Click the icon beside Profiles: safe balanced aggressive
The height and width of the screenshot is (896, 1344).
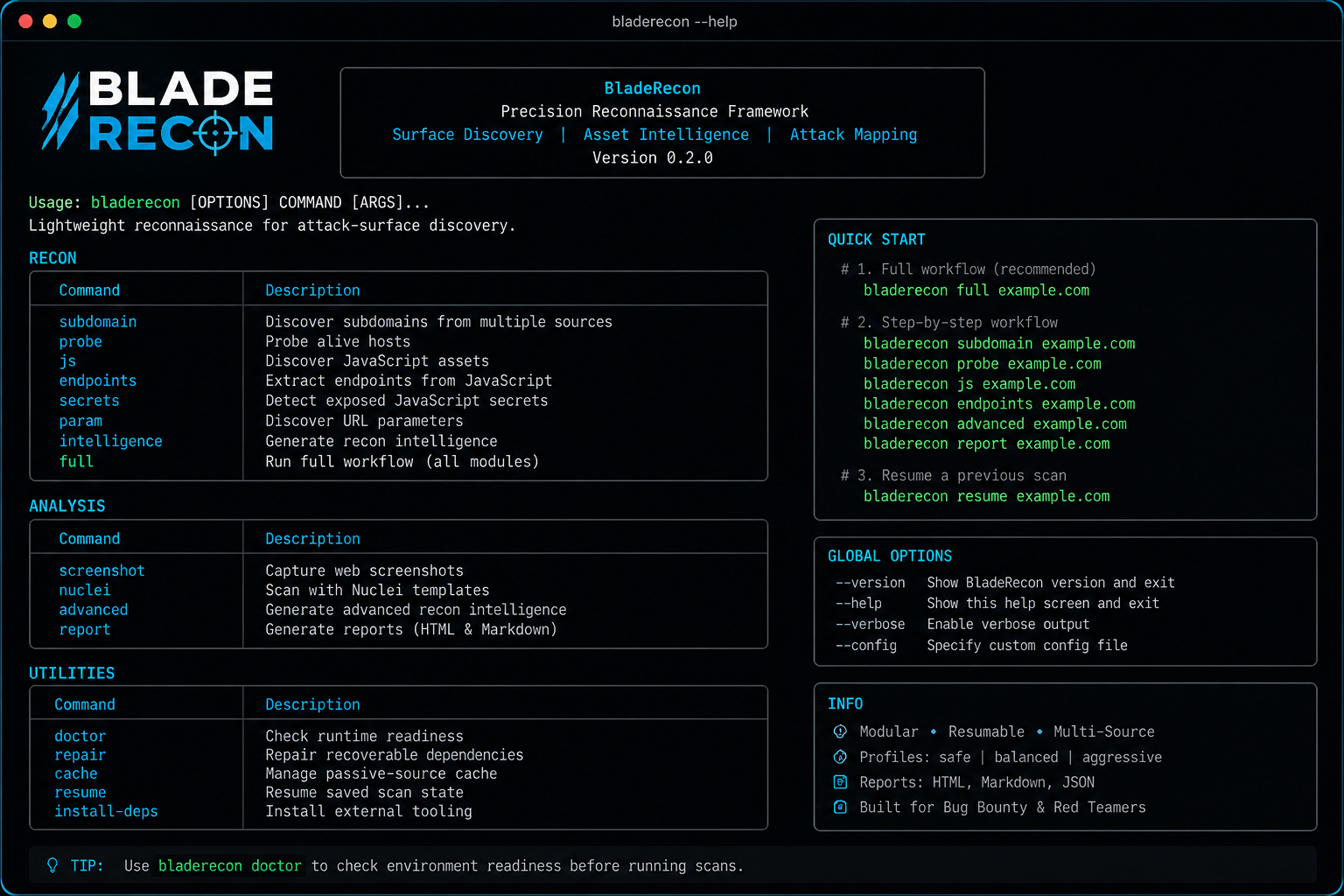pyautogui.click(x=840, y=757)
